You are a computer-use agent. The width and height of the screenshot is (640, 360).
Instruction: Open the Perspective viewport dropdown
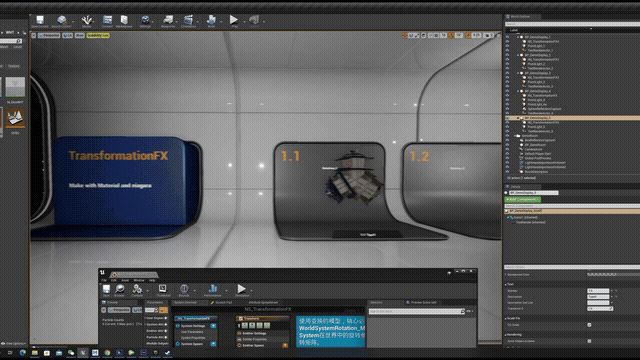(49, 36)
